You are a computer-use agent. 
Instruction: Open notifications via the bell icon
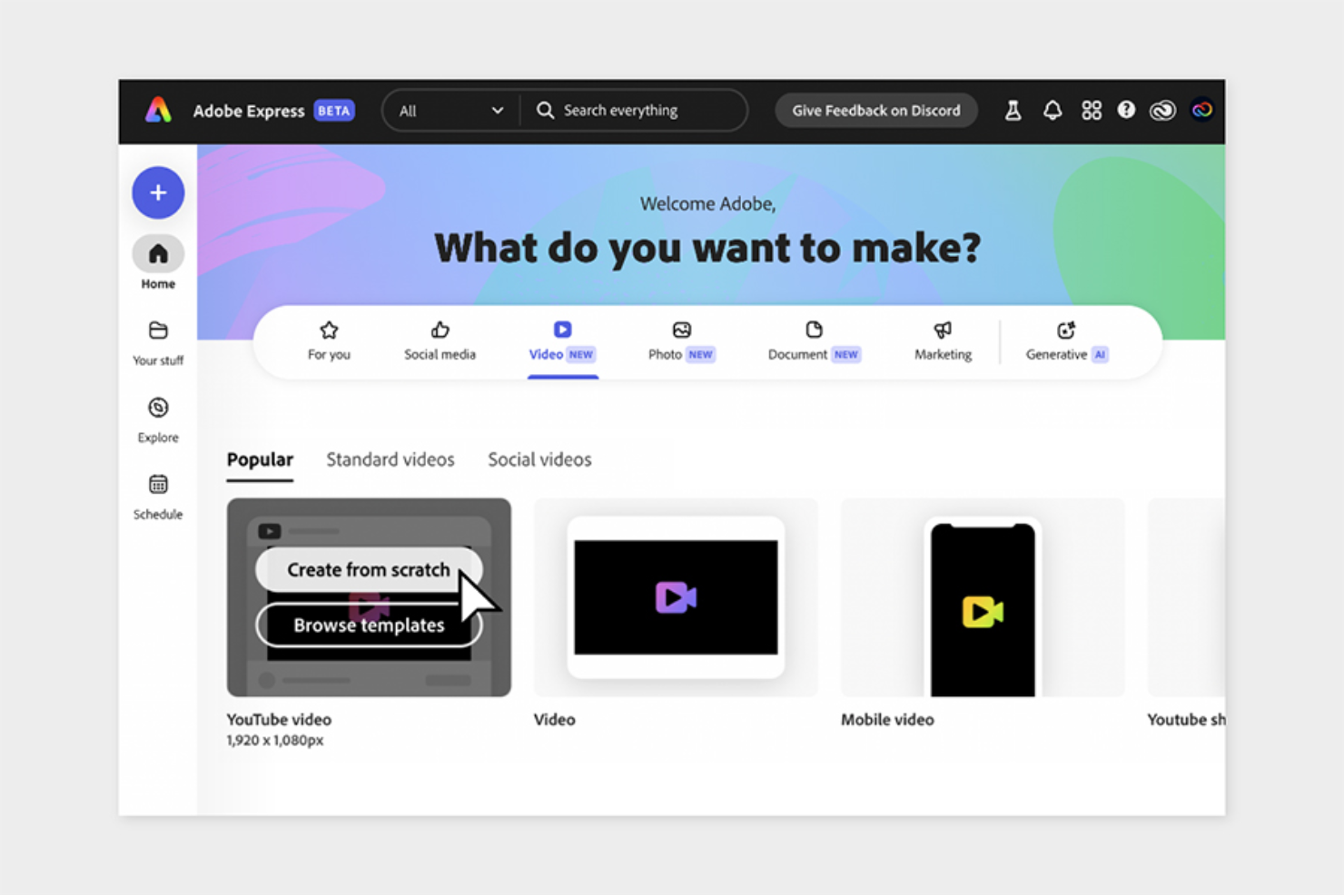point(1052,110)
